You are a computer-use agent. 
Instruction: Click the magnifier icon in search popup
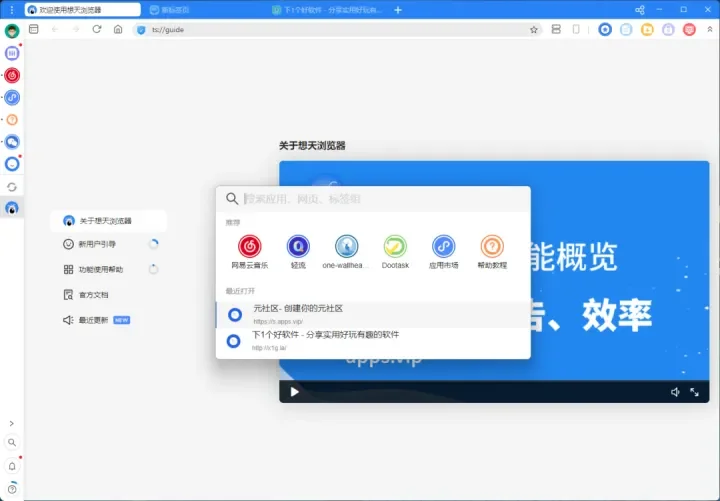click(x=232, y=199)
